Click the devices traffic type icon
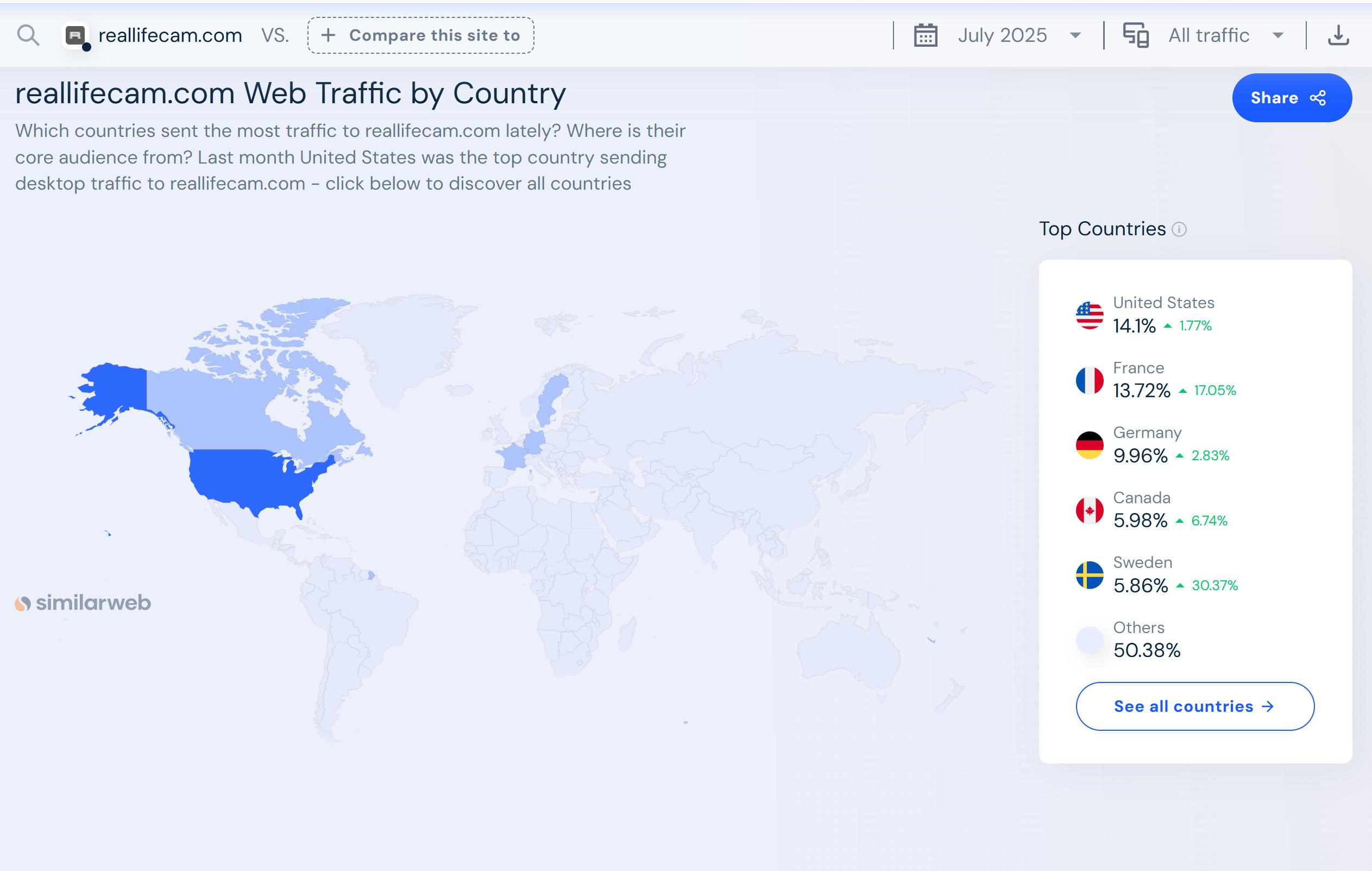Viewport: 1372px width, 871px height. [x=1136, y=35]
